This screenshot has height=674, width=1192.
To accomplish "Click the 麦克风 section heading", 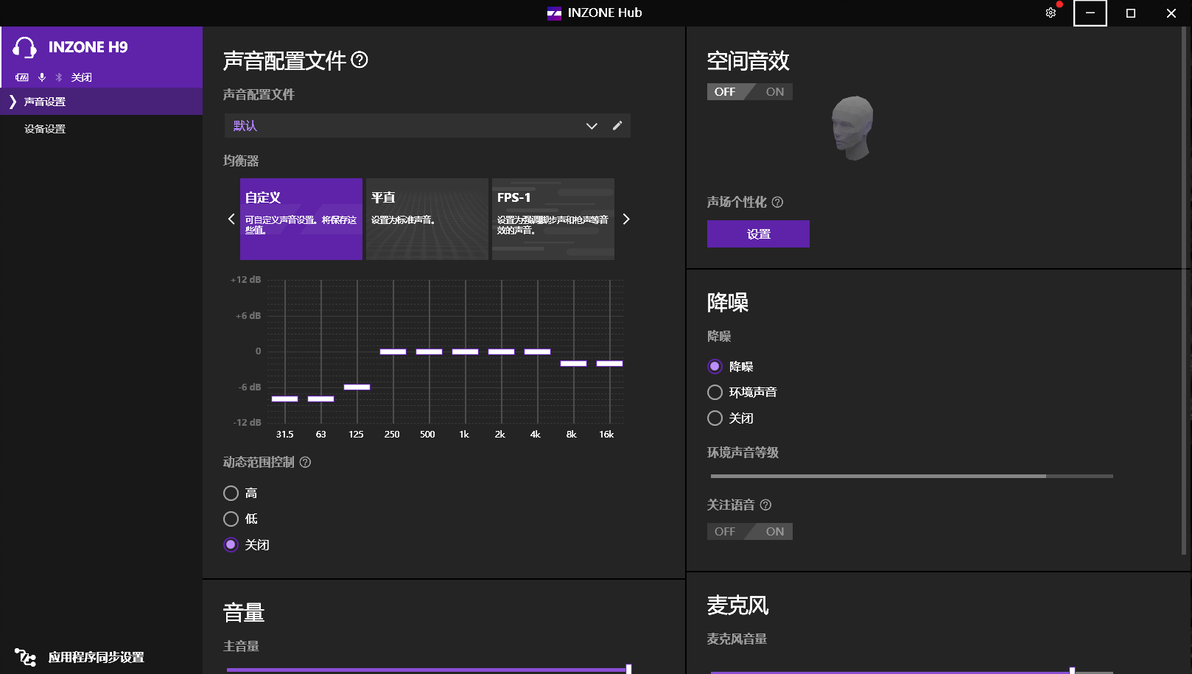I will click(x=737, y=606).
